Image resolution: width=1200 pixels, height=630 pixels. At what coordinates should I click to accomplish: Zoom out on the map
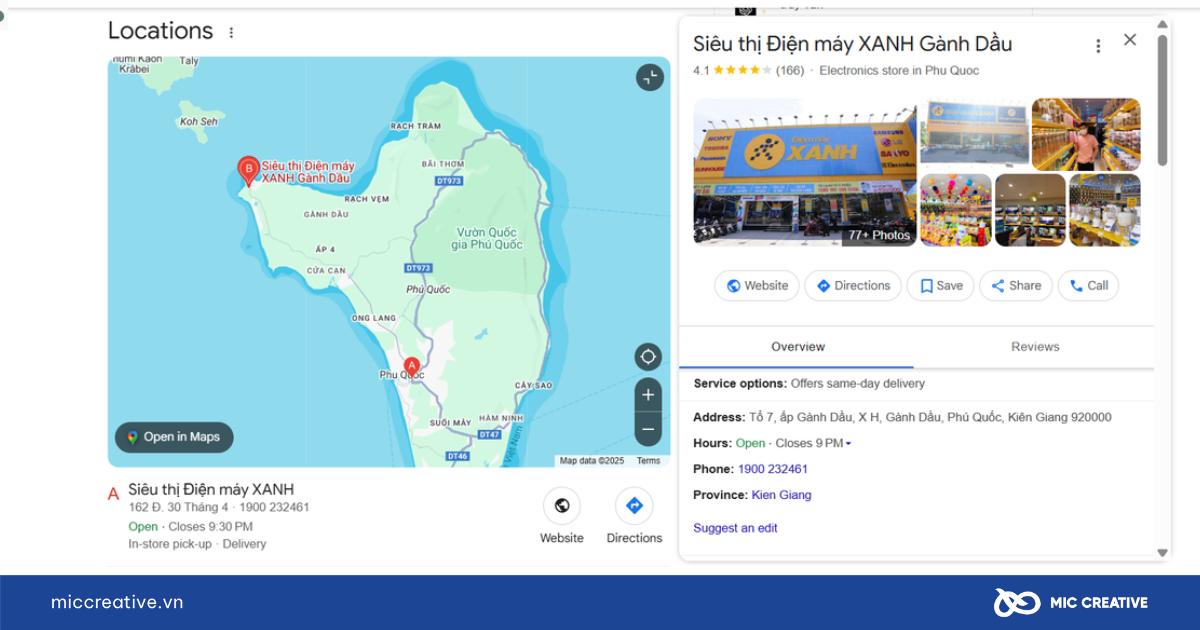pyautogui.click(x=648, y=429)
